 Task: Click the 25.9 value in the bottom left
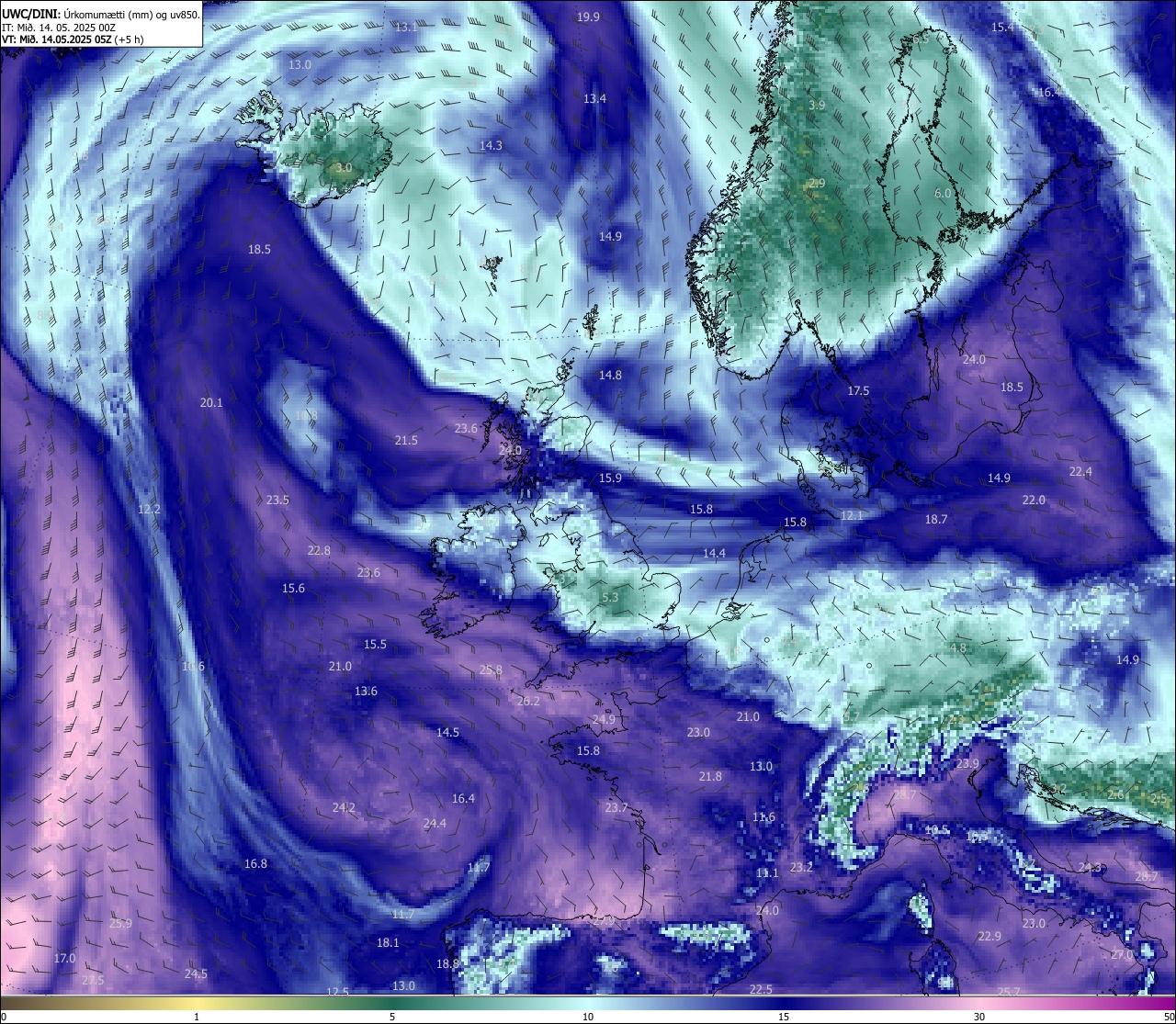coord(120,924)
